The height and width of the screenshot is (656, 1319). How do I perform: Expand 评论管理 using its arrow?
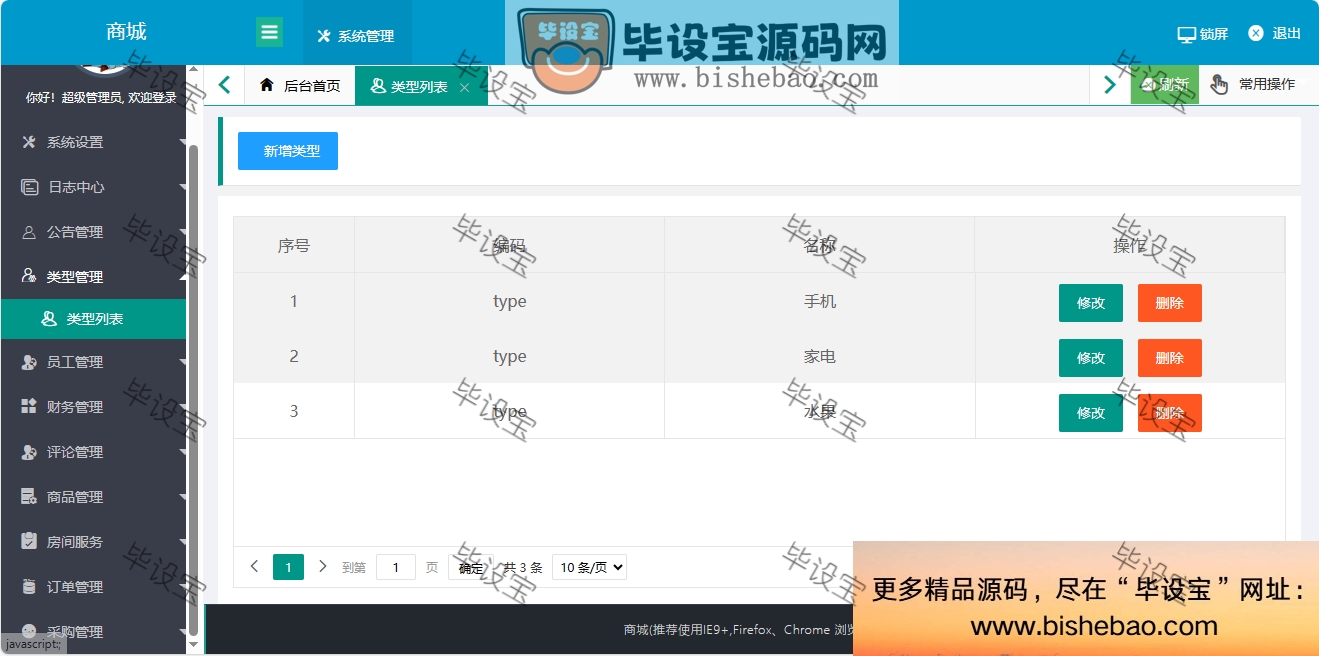(x=183, y=453)
